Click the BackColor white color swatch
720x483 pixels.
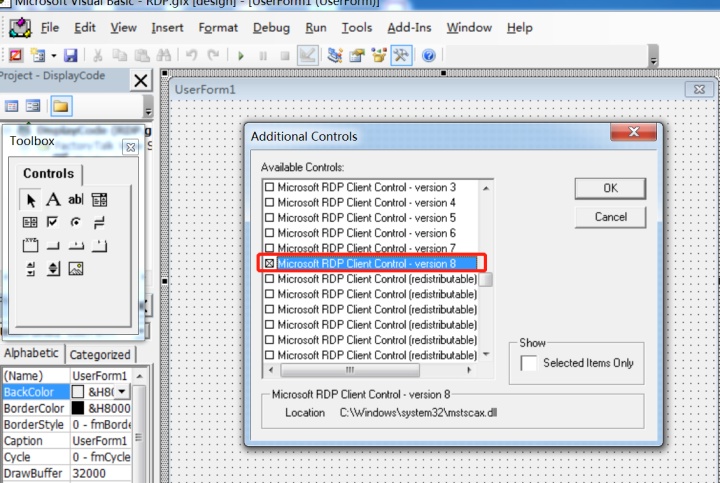78,392
